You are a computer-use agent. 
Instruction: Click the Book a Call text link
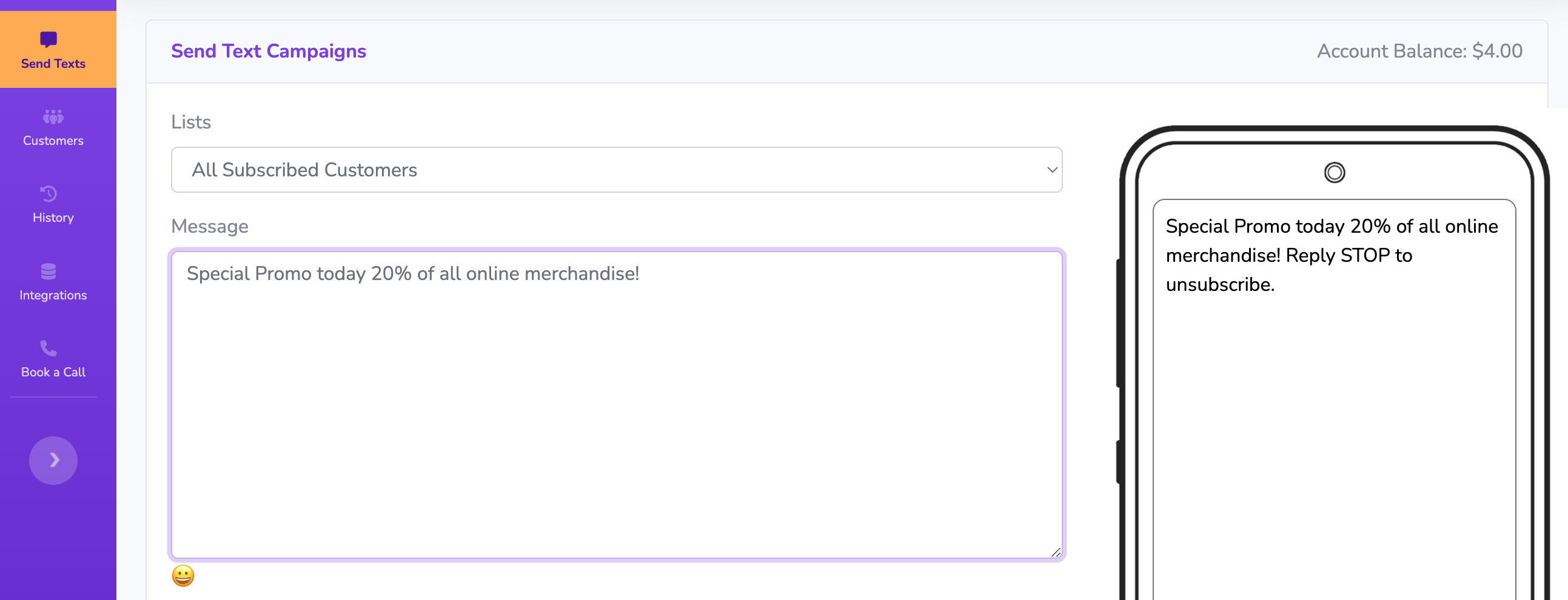pos(53,372)
